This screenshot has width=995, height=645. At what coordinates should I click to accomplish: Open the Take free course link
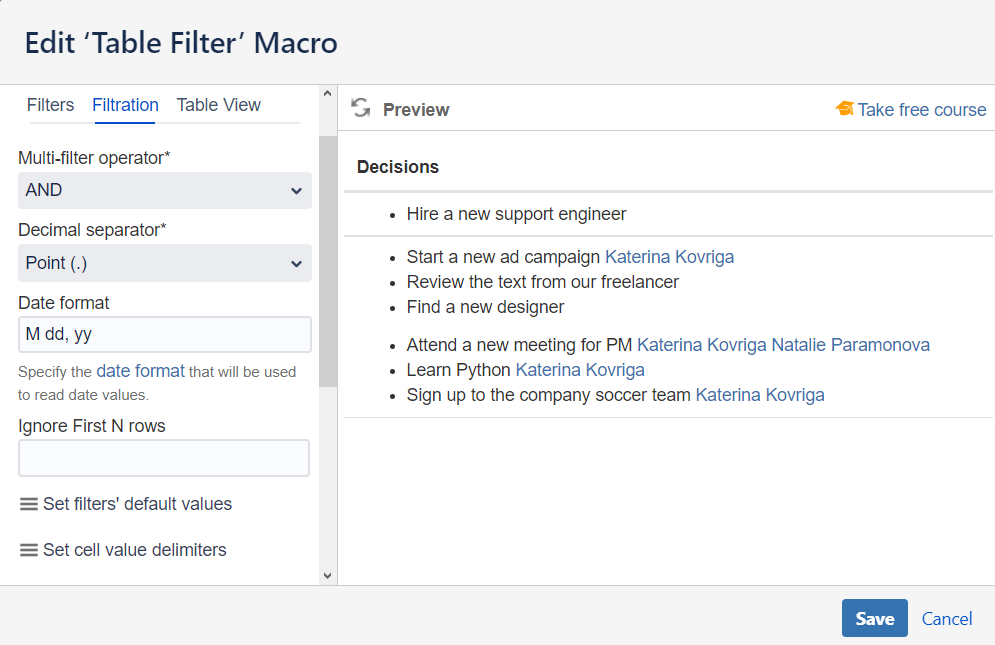coord(921,110)
